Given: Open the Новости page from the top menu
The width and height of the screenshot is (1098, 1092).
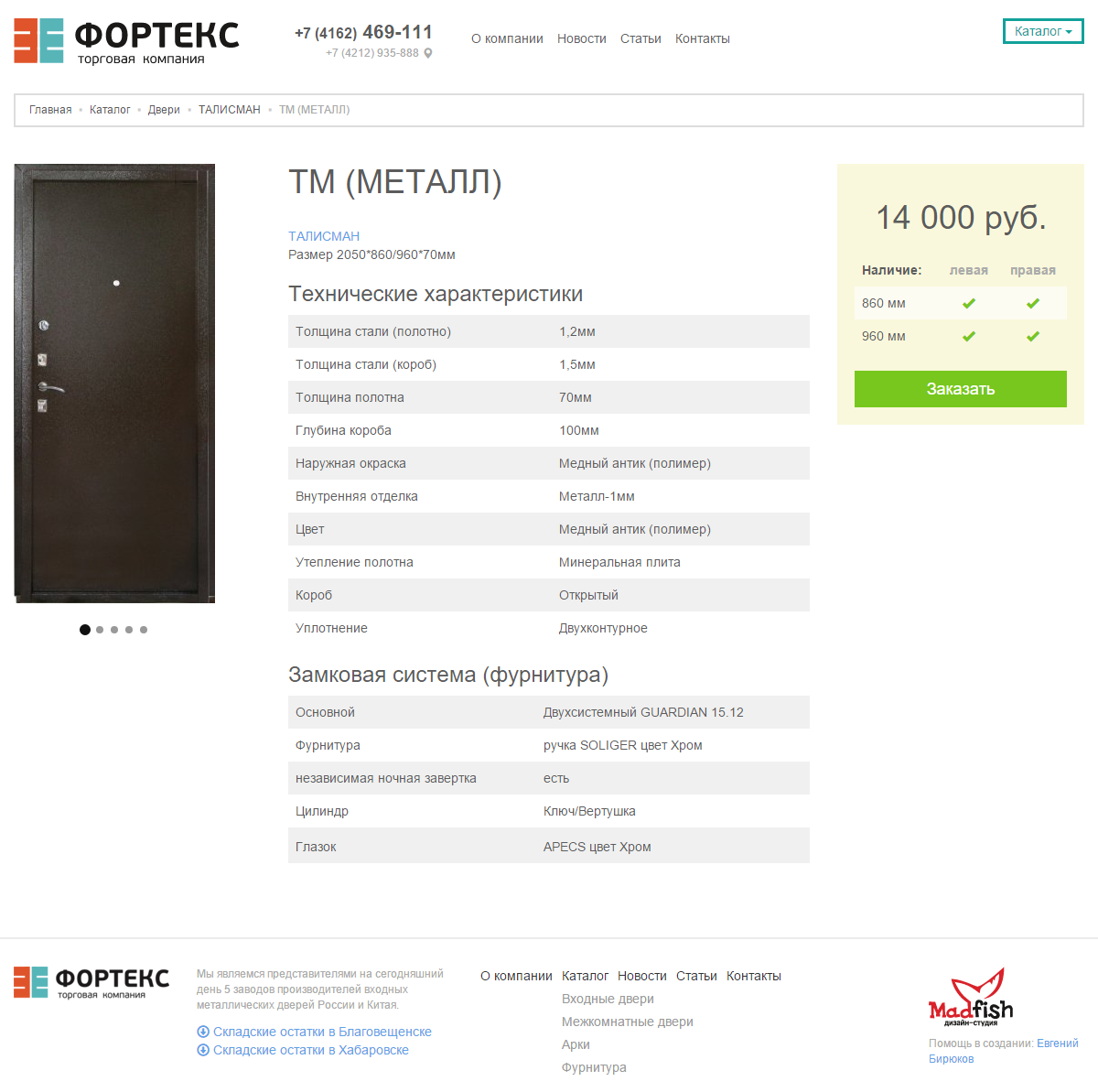Looking at the screenshot, I should click(582, 38).
